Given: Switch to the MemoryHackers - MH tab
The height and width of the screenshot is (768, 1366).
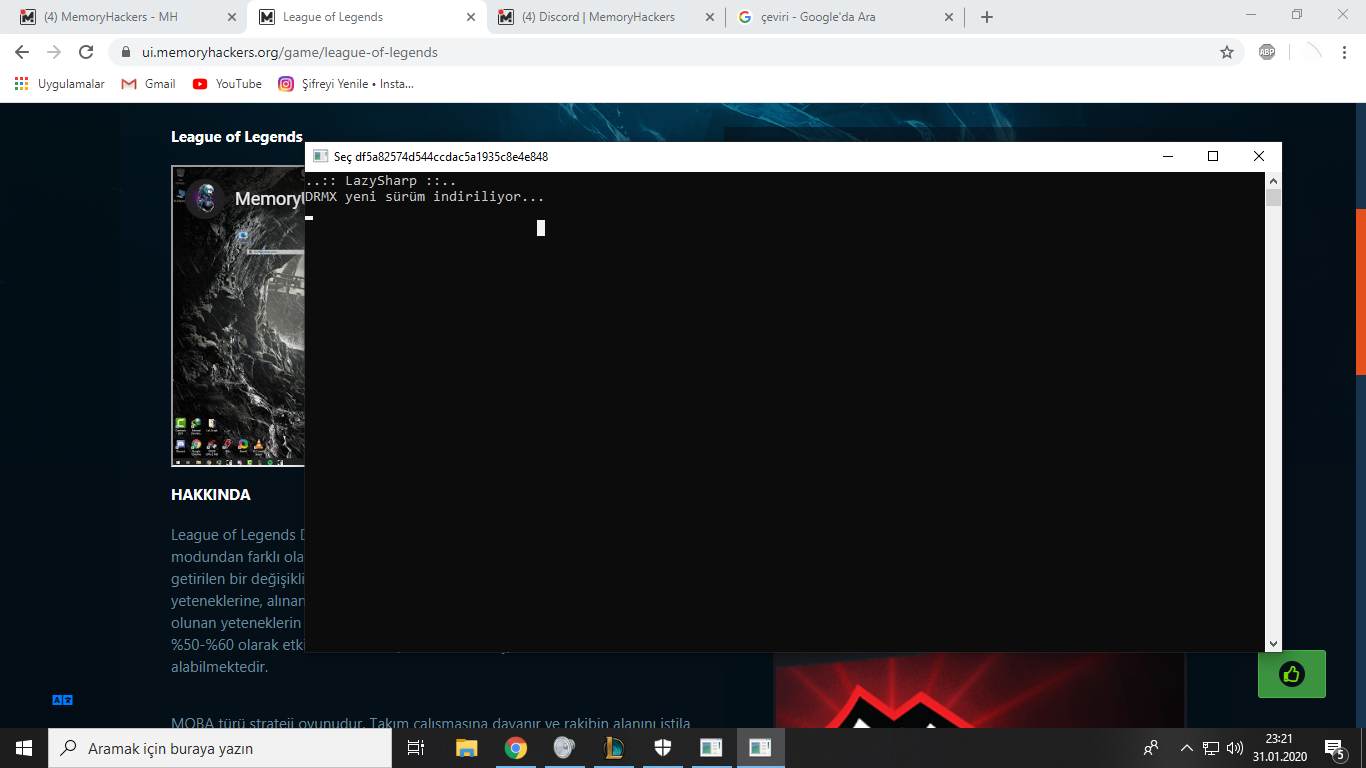Looking at the screenshot, I should click(127, 17).
